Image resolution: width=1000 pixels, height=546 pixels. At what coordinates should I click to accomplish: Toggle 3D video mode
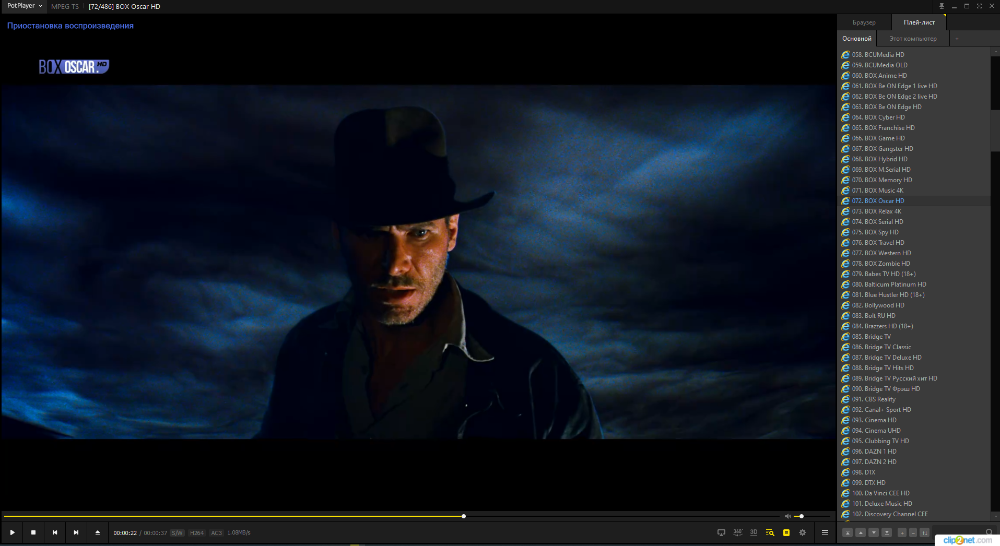pyautogui.click(x=753, y=533)
